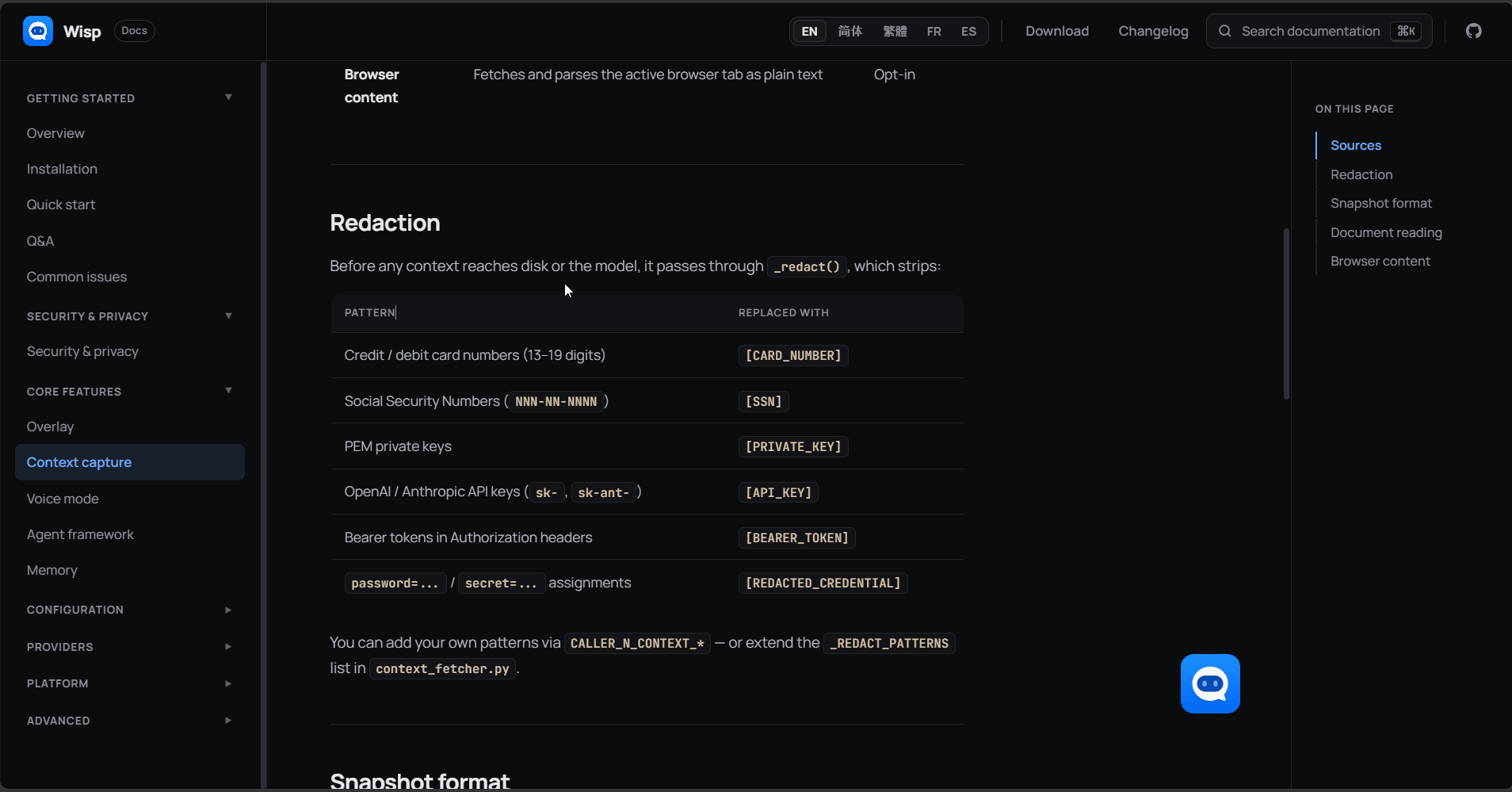
Task: Click the _redact() inline code
Action: tap(807, 266)
